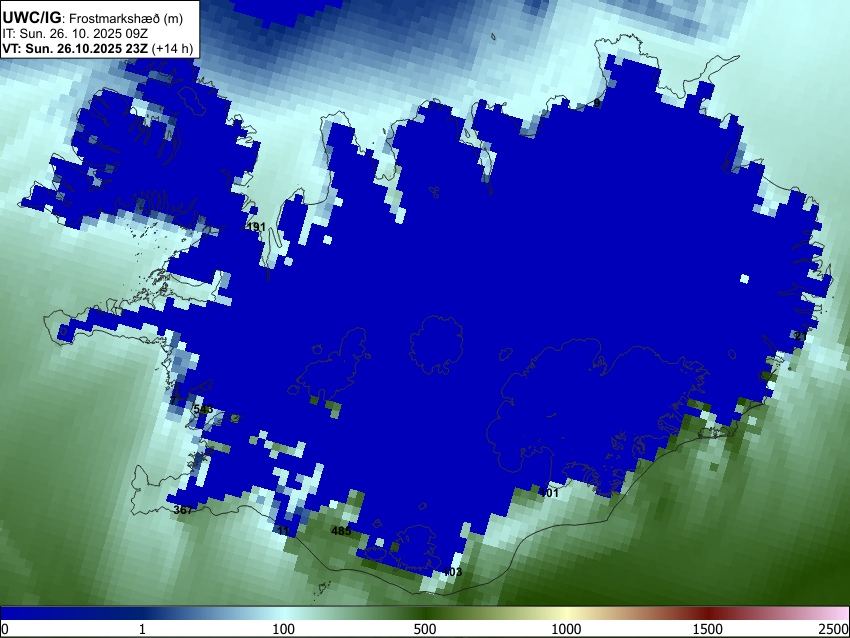Click the color scale label 100

(284, 629)
